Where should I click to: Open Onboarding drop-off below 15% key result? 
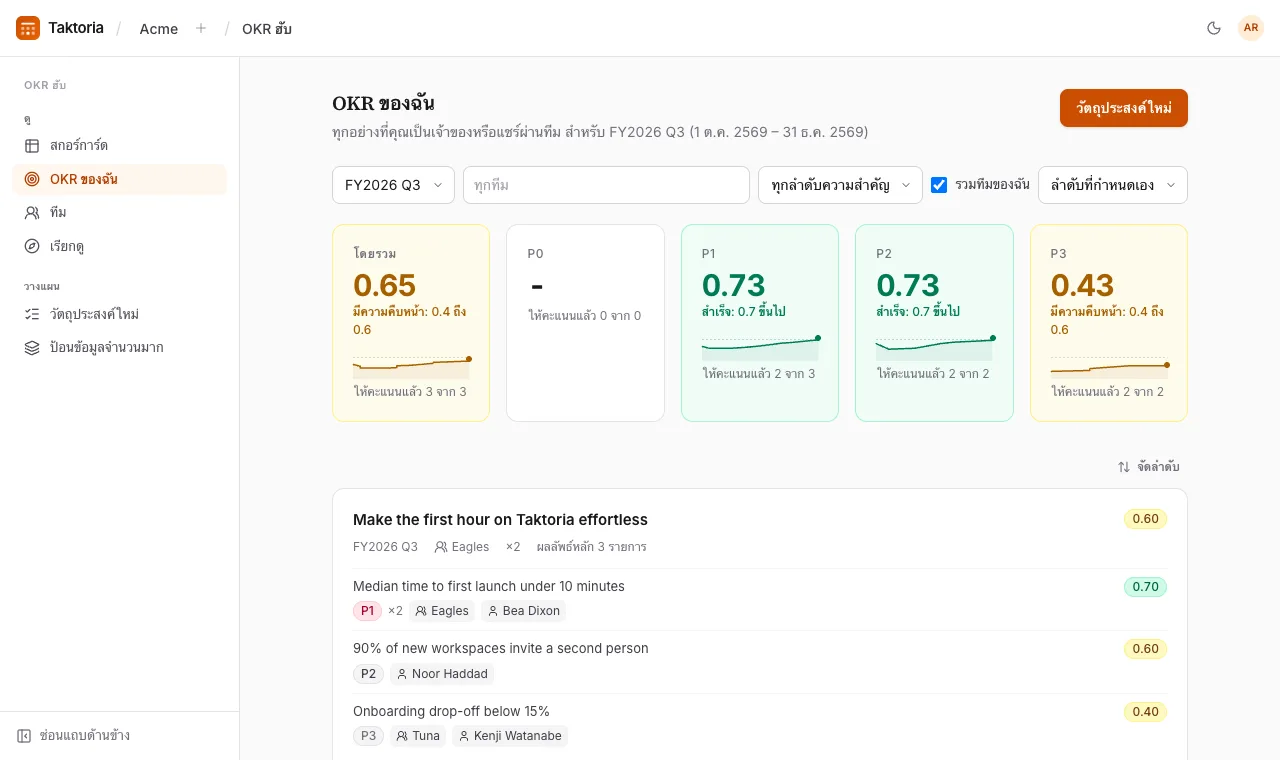[x=451, y=711]
